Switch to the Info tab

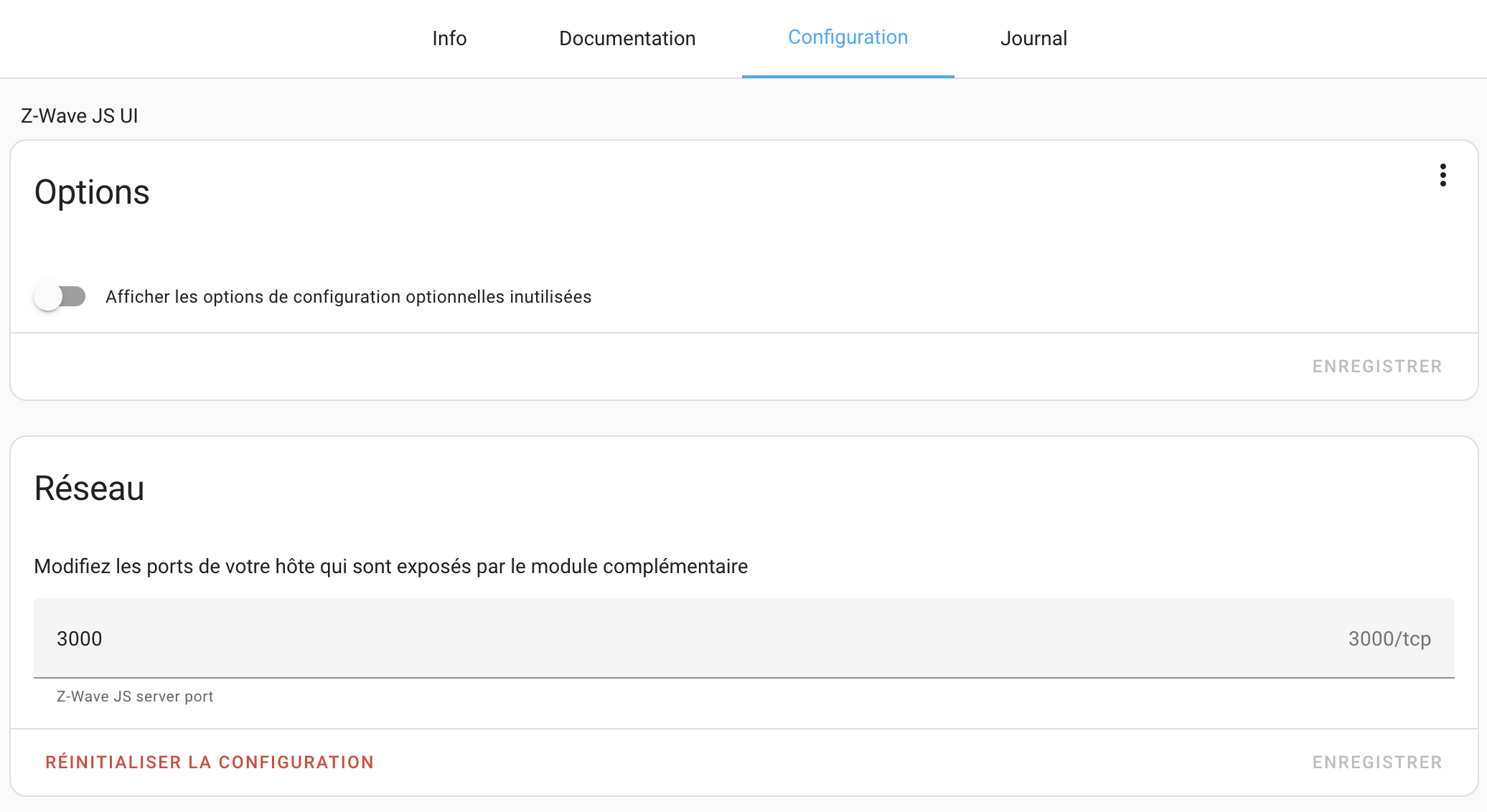[449, 38]
